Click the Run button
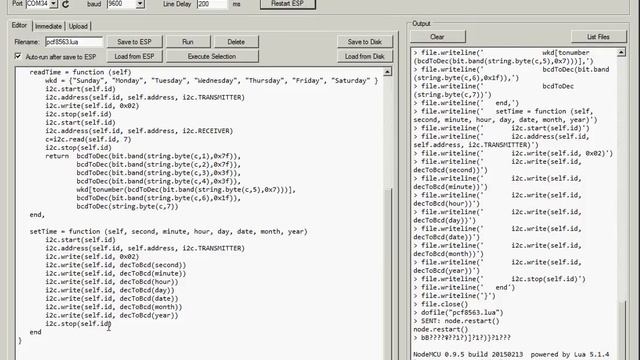 [188, 42]
